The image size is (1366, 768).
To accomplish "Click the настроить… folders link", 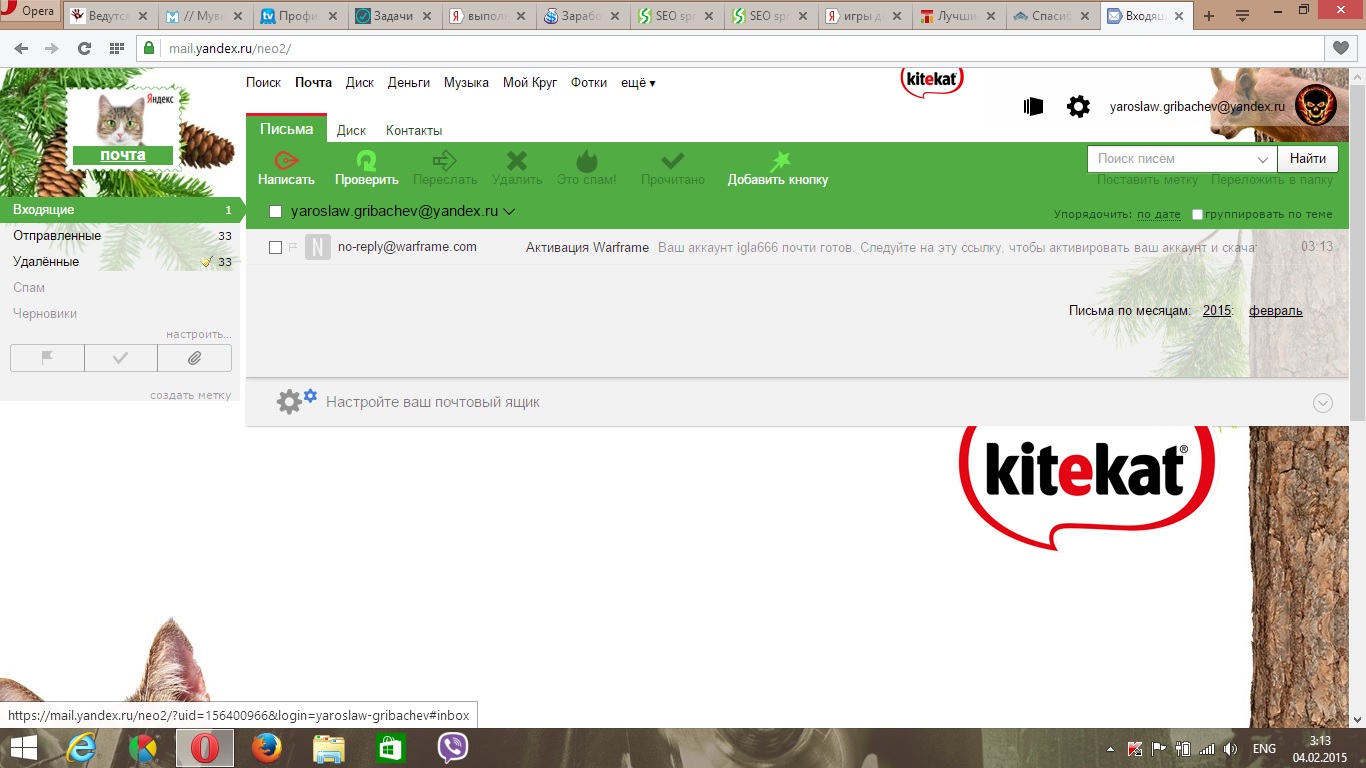I will tap(198, 334).
